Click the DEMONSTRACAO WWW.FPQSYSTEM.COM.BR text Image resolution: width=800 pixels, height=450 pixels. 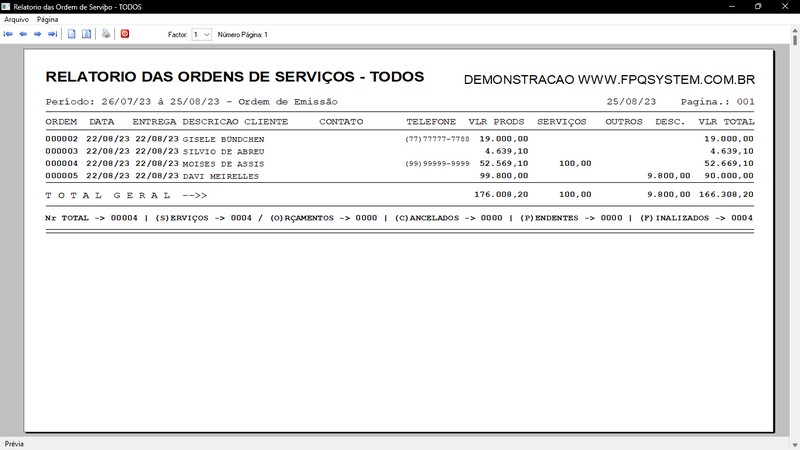tap(609, 80)
